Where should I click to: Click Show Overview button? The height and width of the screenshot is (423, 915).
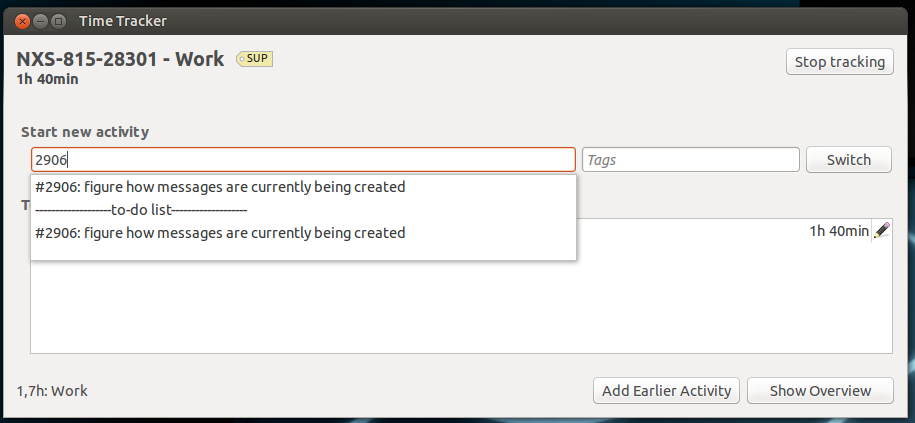(819, 391)
